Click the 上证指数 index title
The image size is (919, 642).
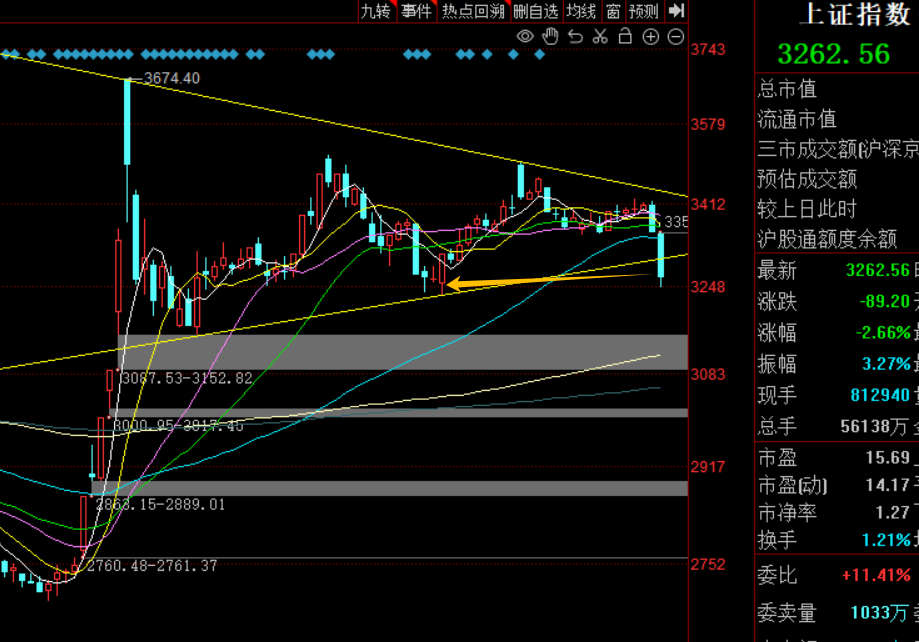coord(856,14)
